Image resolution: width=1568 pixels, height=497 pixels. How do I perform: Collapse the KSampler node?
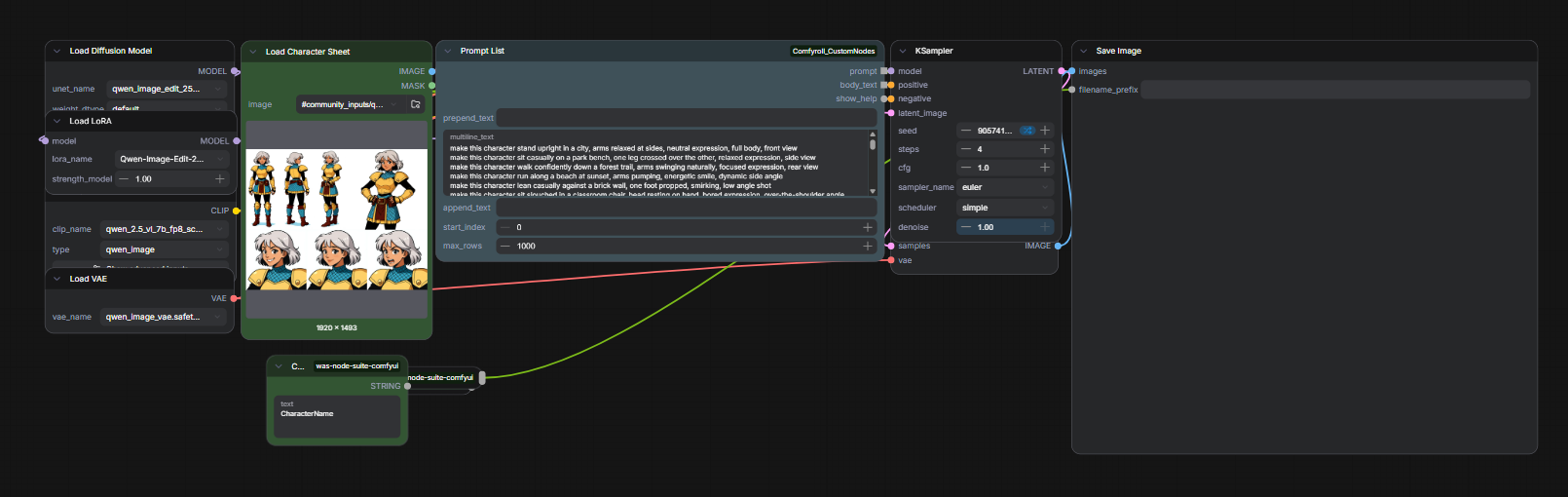click(903, 51)
